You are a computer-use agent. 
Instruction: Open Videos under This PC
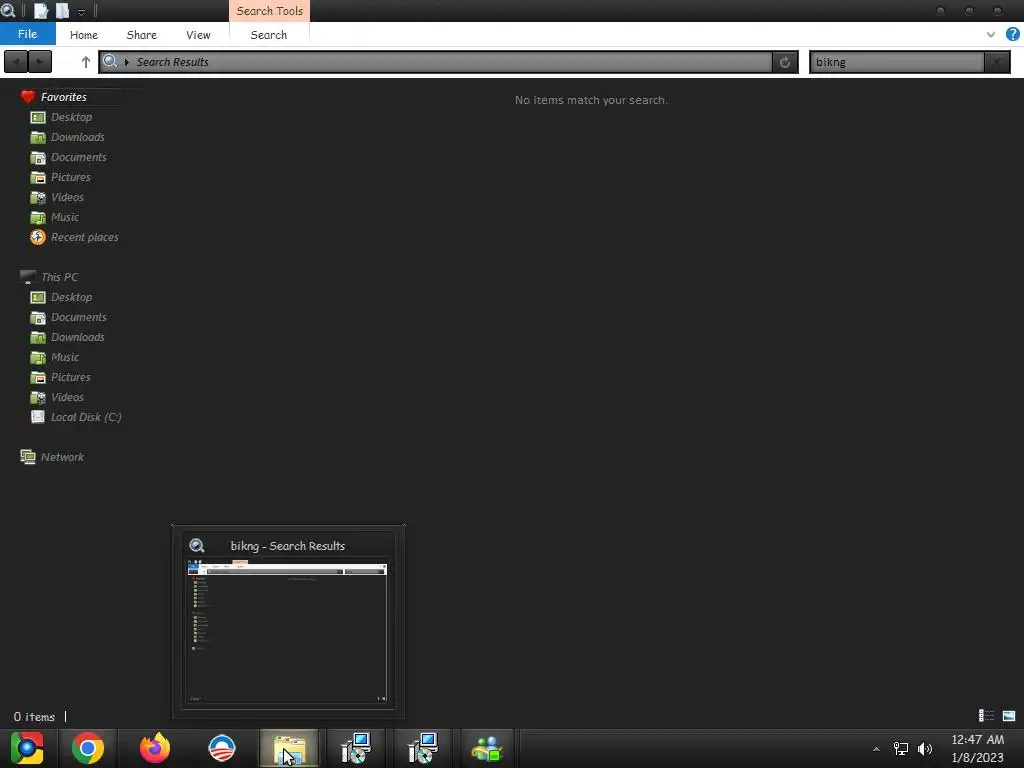coord(67,397)
